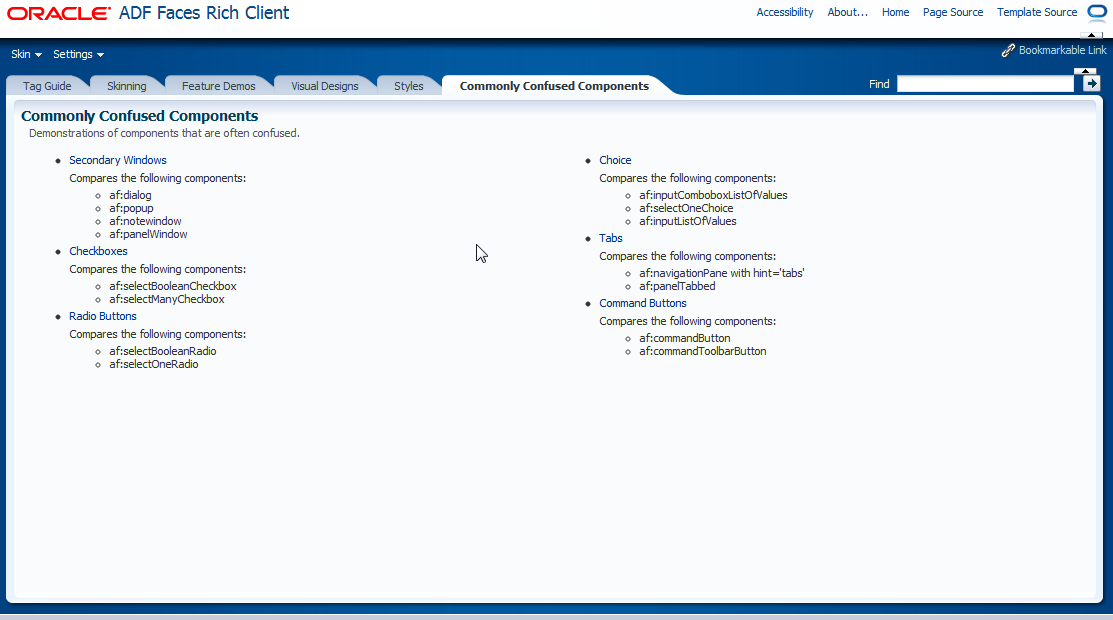Open the Visual Designs tab

click(324, 86)
